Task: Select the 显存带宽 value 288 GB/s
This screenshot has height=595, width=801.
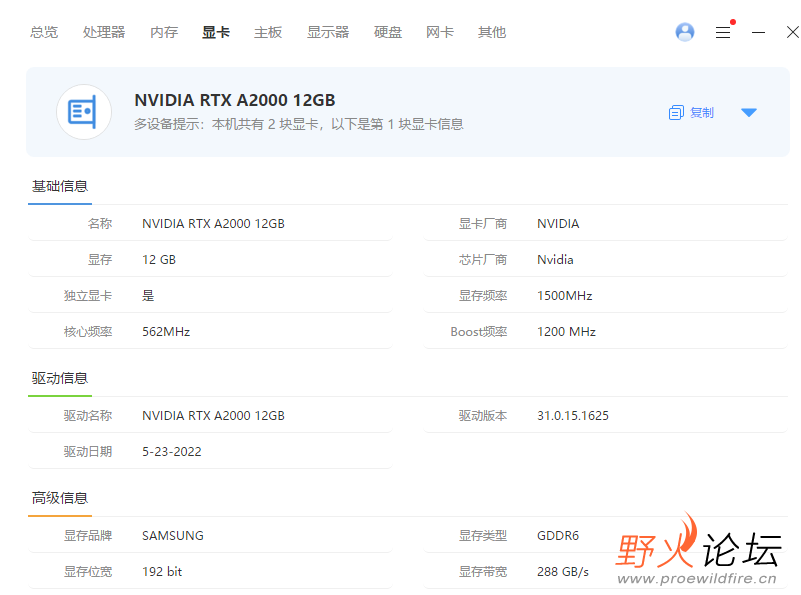Action: (562, 572)
